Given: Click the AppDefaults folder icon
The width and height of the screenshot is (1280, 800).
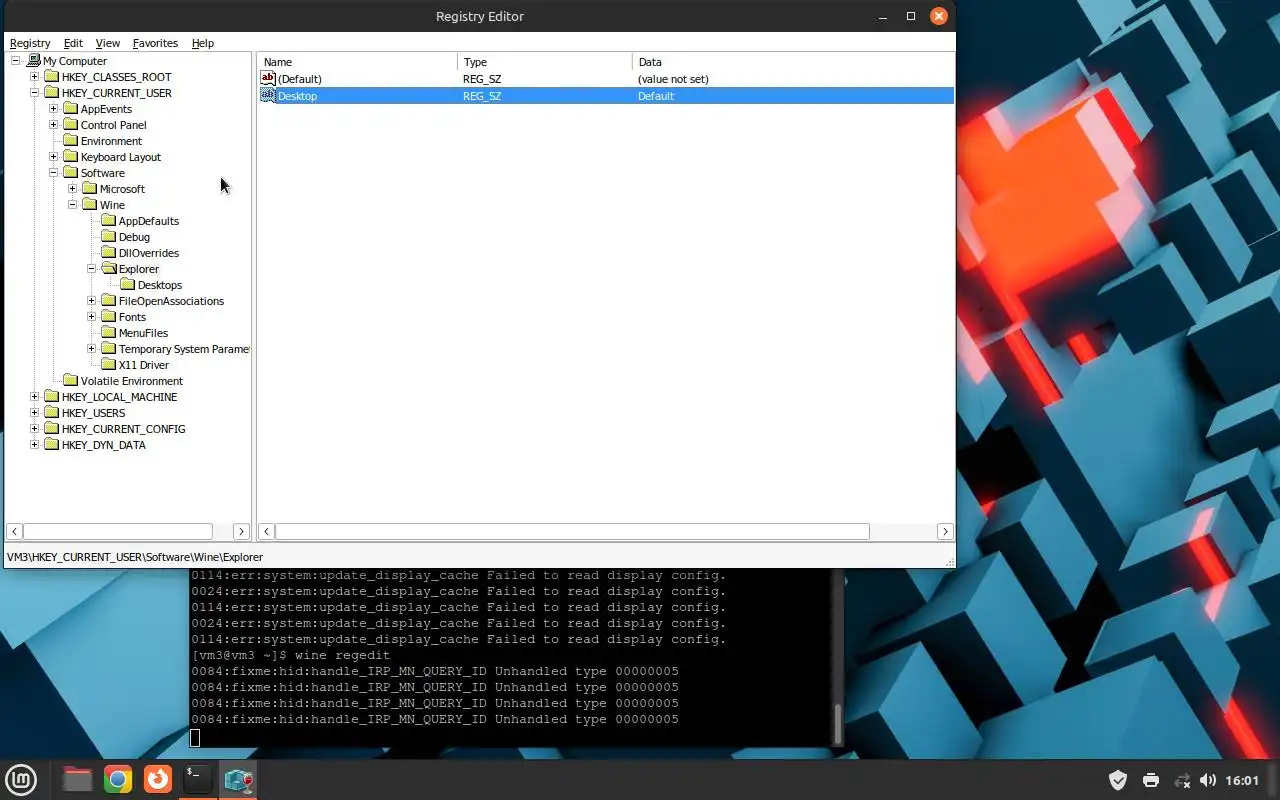Looking at the screenshot, I should [x=109, y=221].
